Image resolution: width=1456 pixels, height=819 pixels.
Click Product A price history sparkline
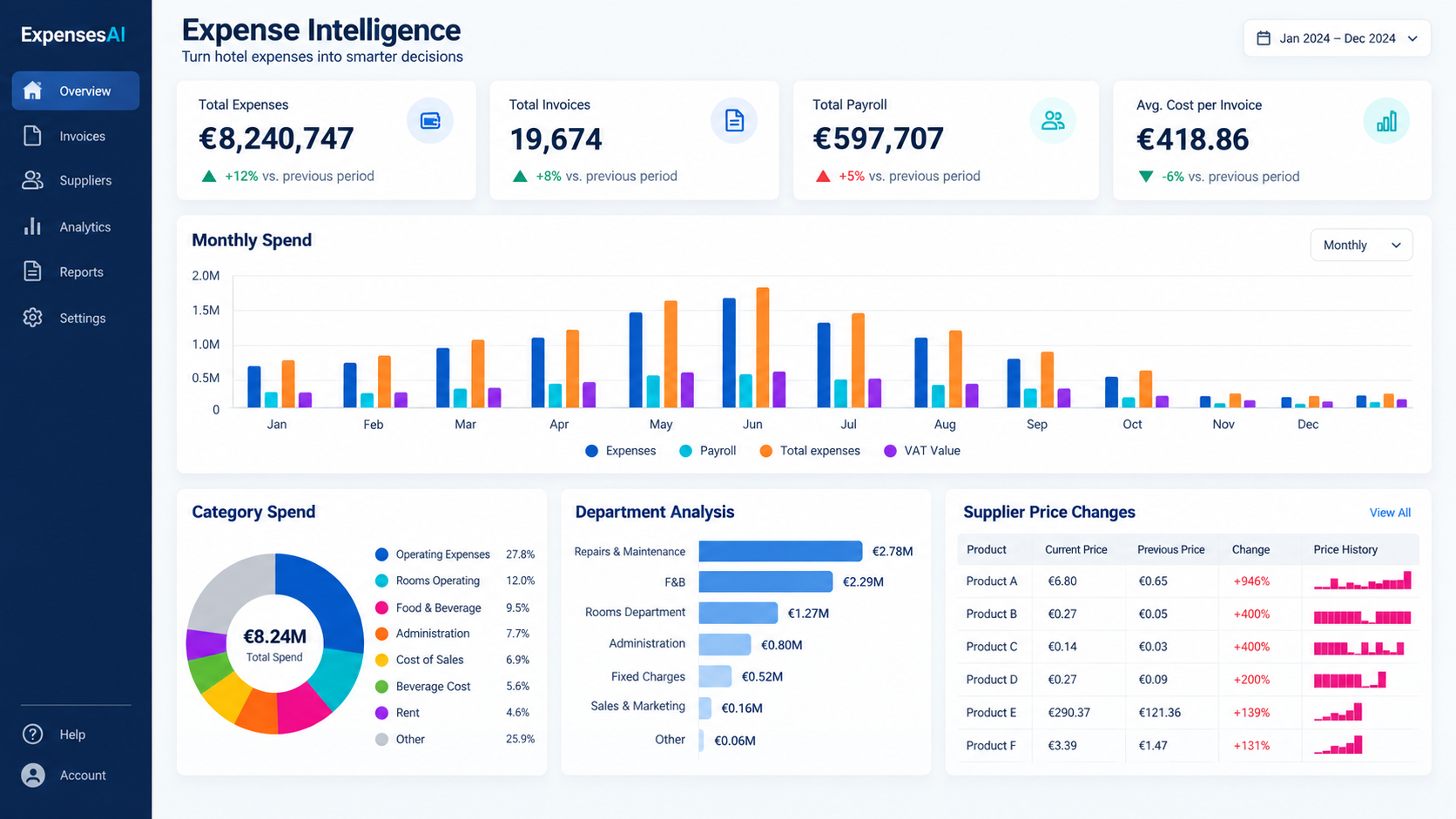click(x=1362, y=581)
